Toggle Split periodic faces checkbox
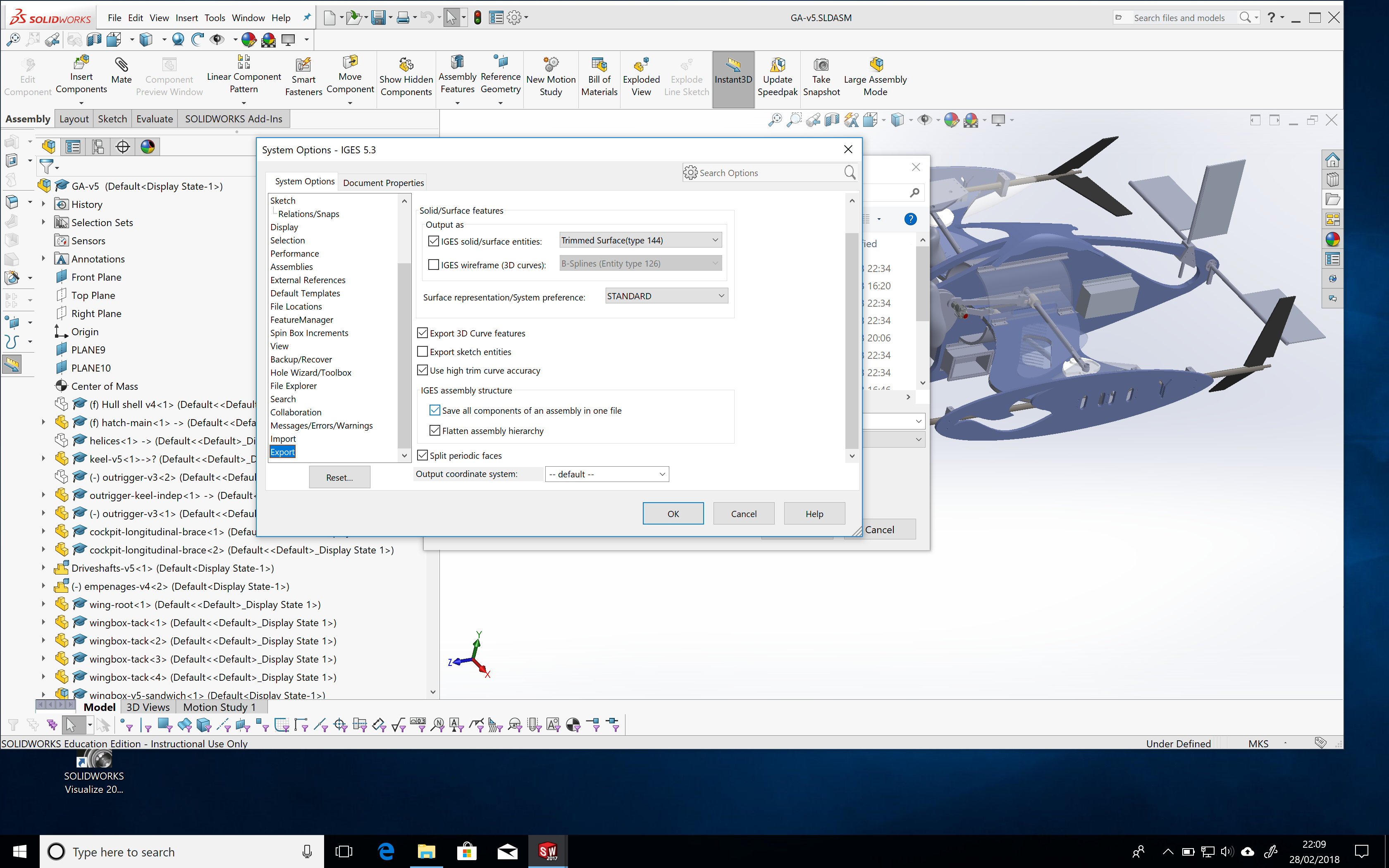The height and width of the screenshot is (868, 1389). pos(422,455)
